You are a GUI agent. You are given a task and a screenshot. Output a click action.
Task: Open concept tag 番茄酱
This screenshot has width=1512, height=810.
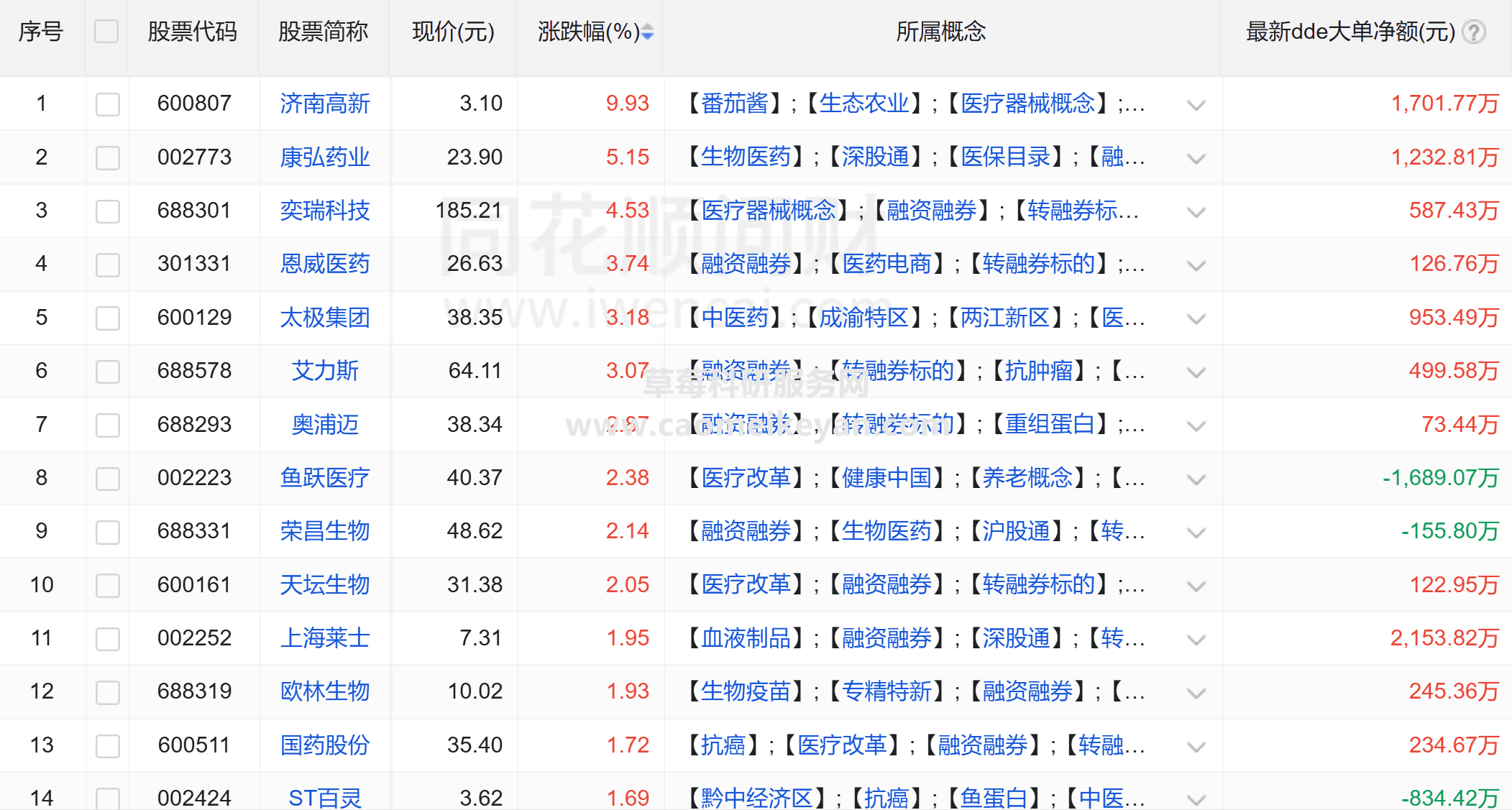click(x=735, y=103)
